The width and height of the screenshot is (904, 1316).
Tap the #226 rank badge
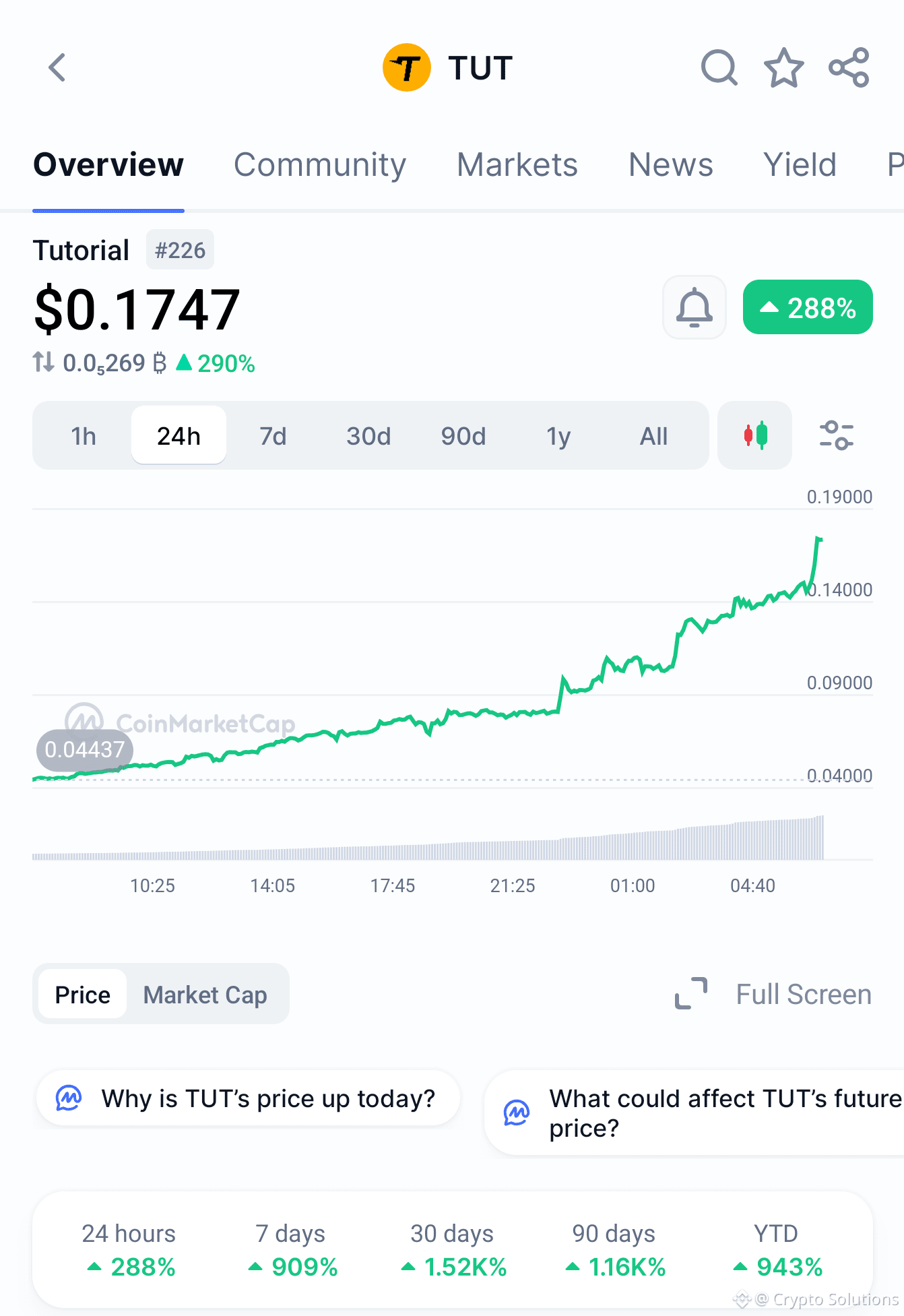pyautogui.click(x=180, y=250)
